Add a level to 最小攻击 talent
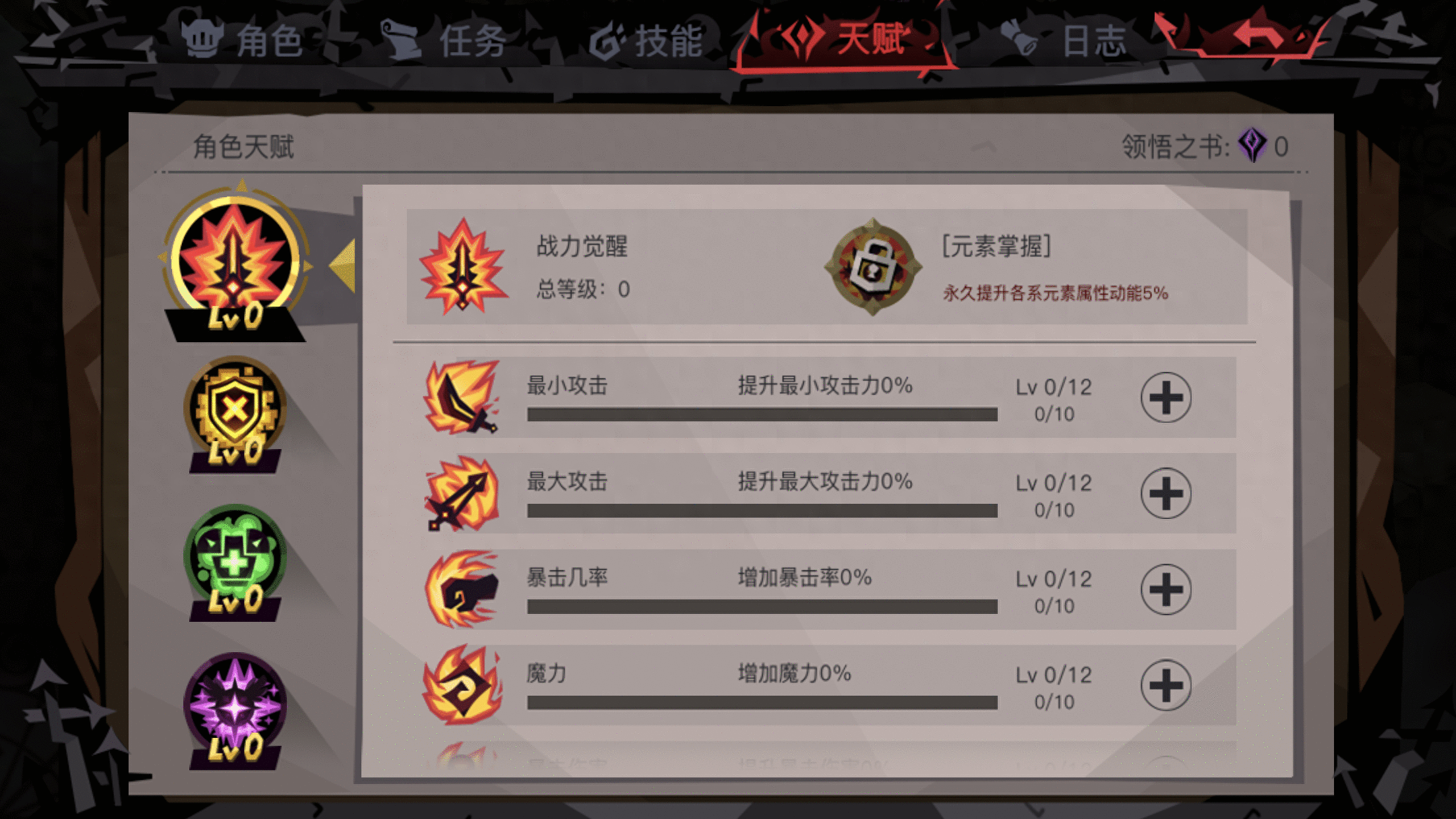 pos(1166,398)
